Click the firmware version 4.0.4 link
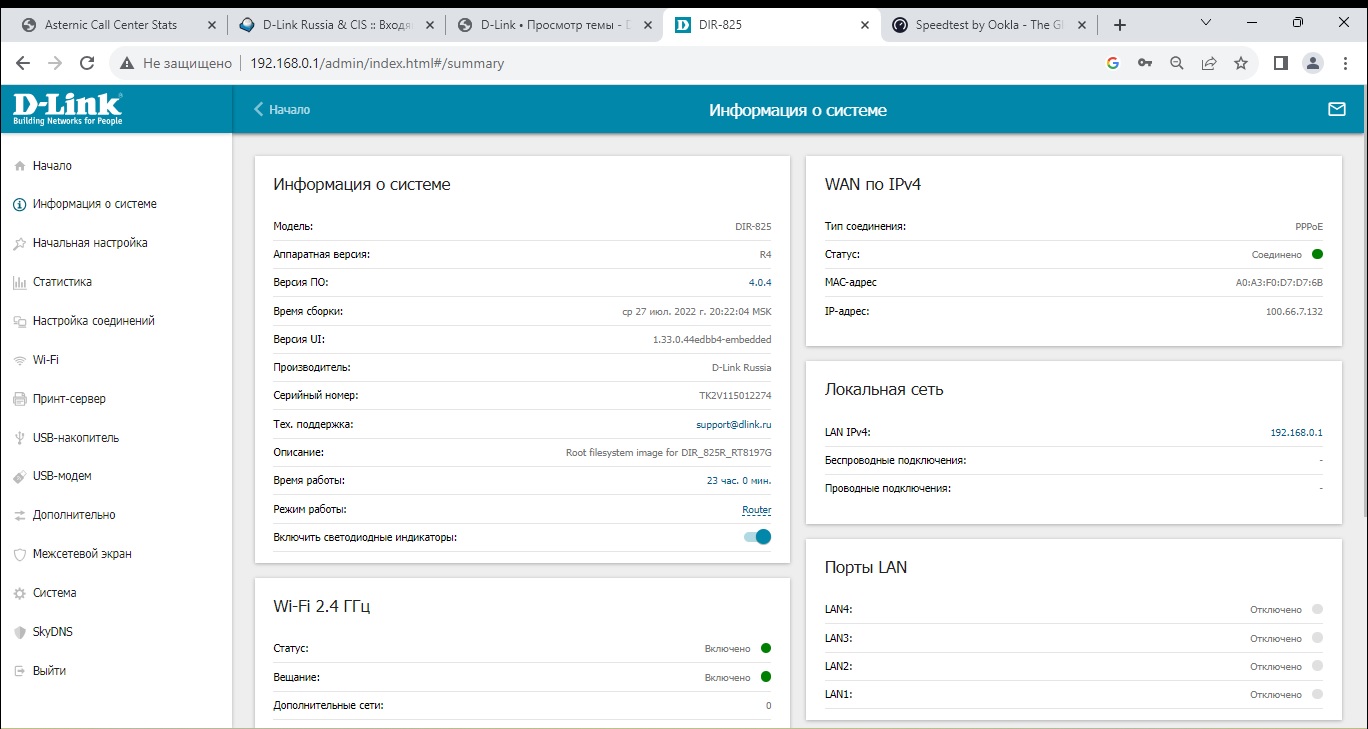The width and height of the screenshot is (1368, 729). coord(760,282)
